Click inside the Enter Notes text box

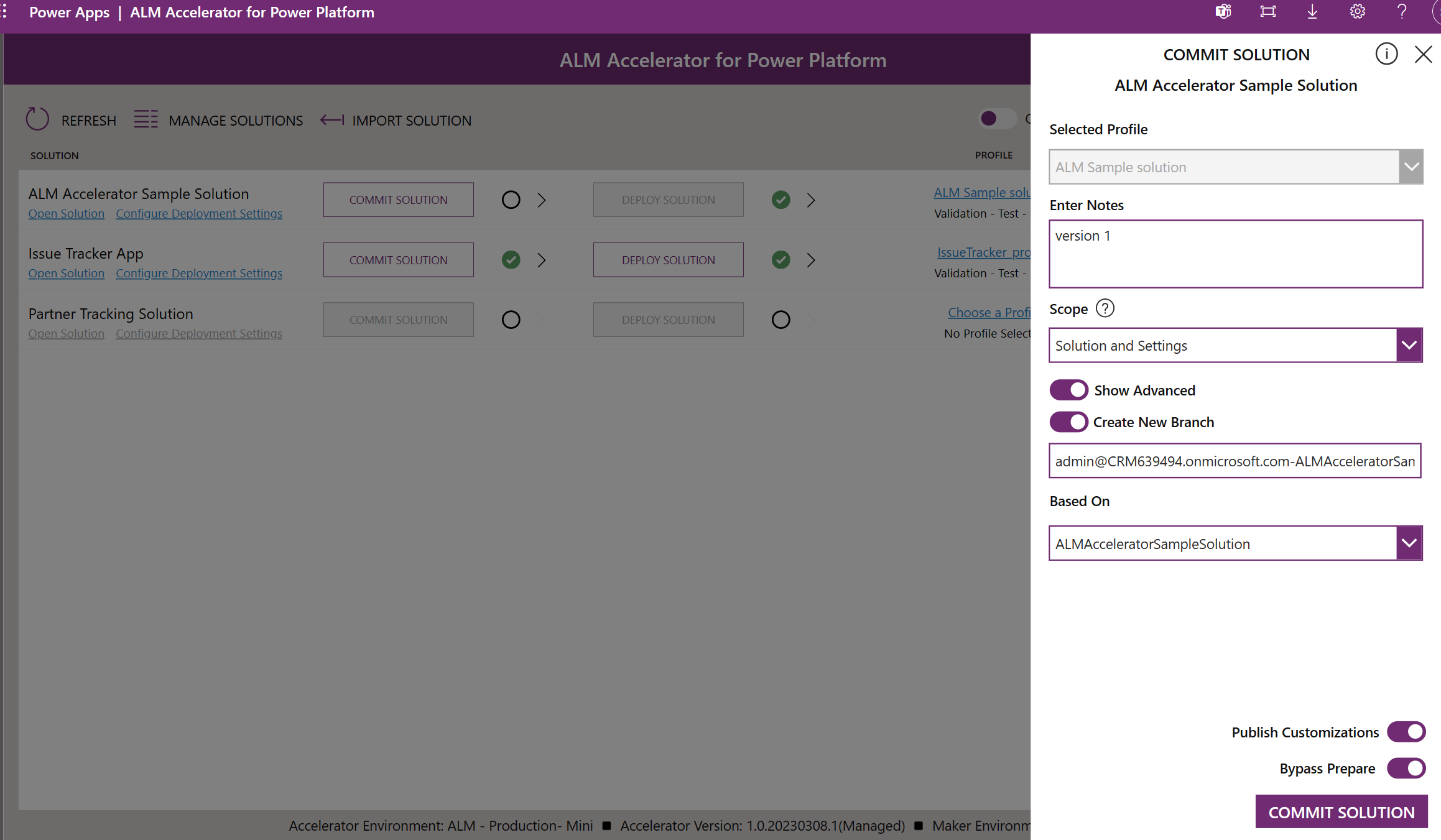(x=1236, y=254)
